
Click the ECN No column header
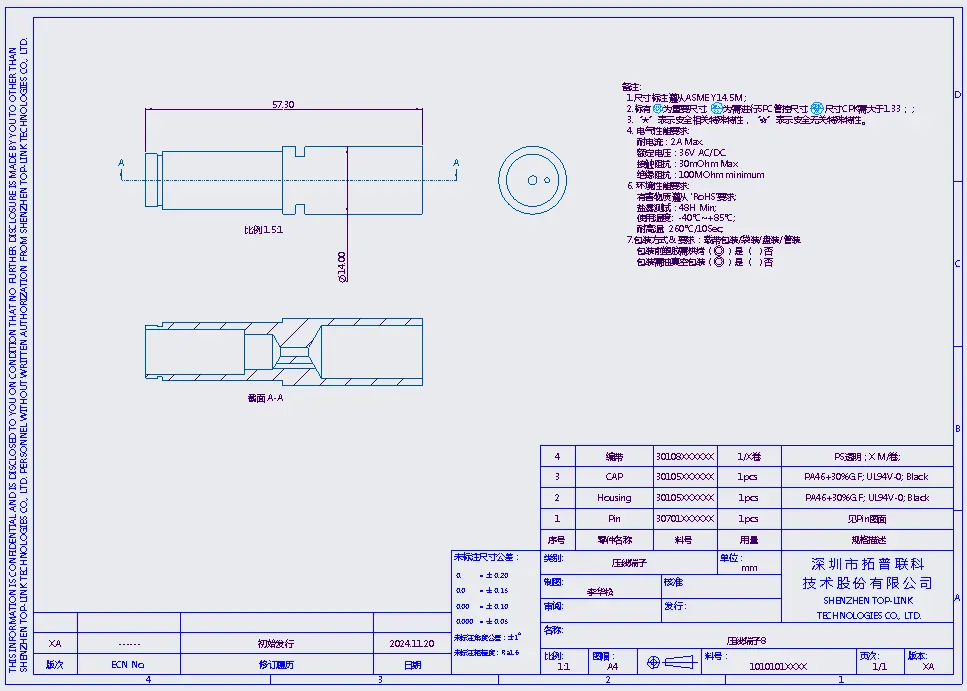click(128, 664)
